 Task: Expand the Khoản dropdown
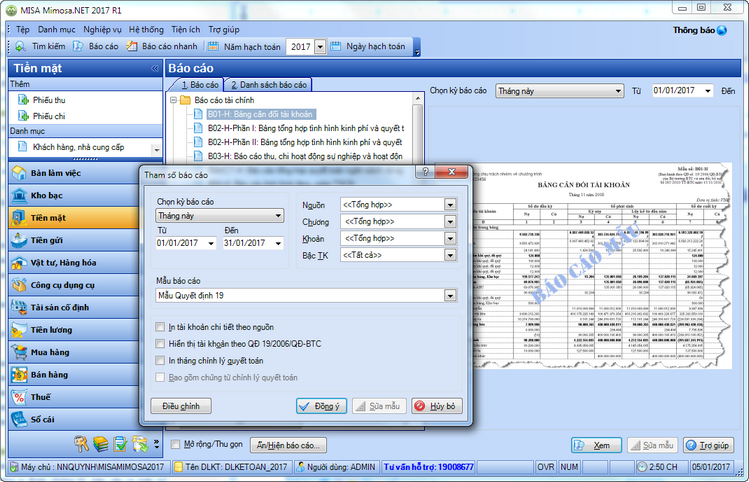pyautogui.click(x=450, y=238)
